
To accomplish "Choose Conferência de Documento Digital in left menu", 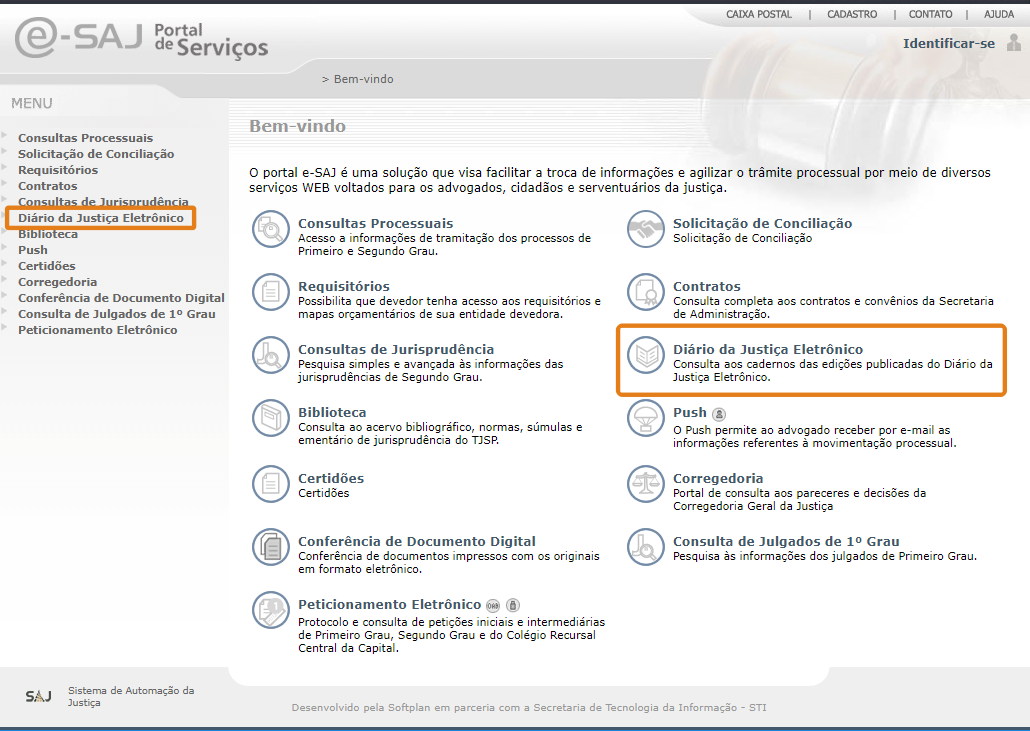I will pos(121,298).
